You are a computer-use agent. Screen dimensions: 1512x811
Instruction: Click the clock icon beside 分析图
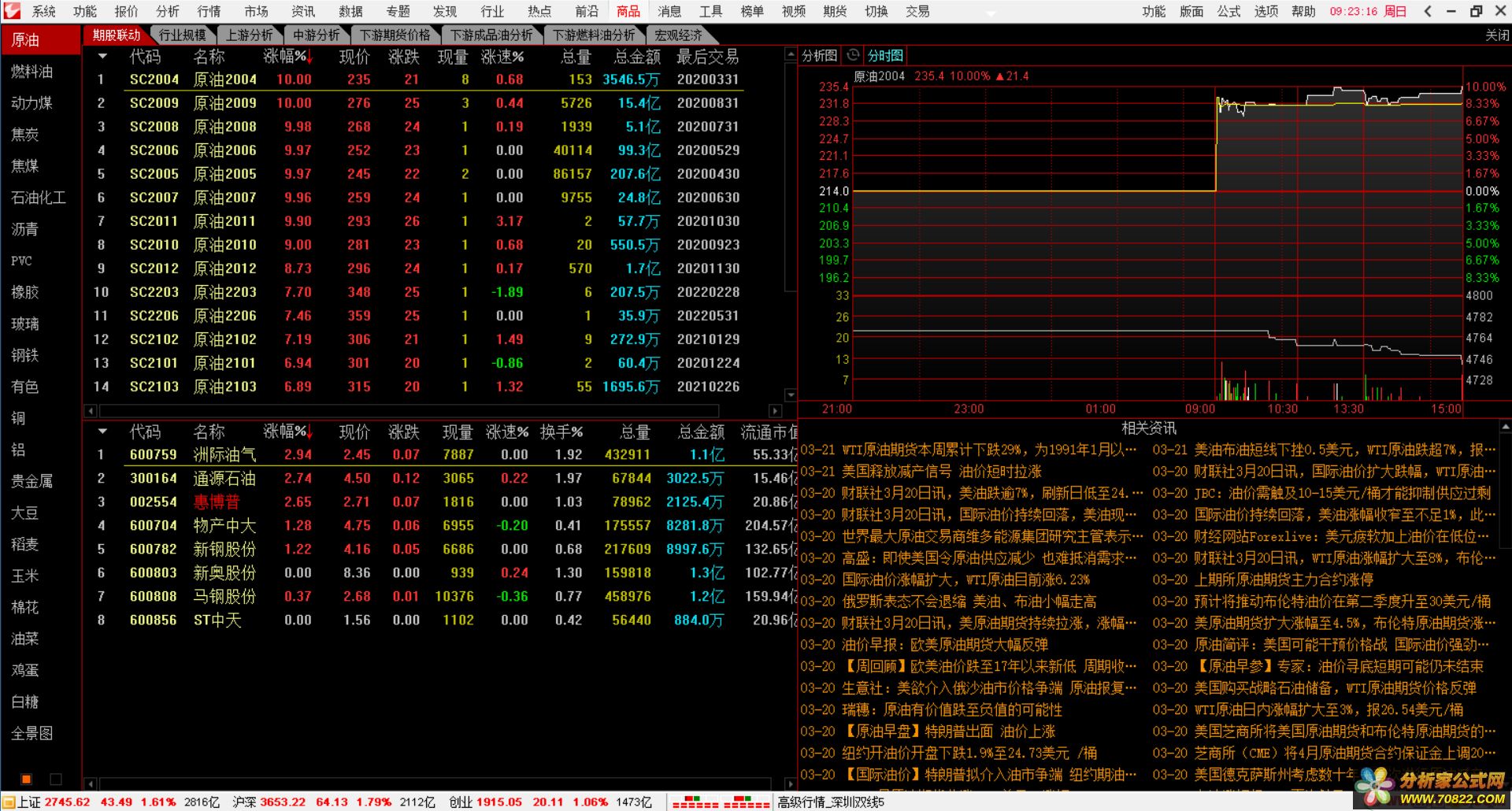853,55
